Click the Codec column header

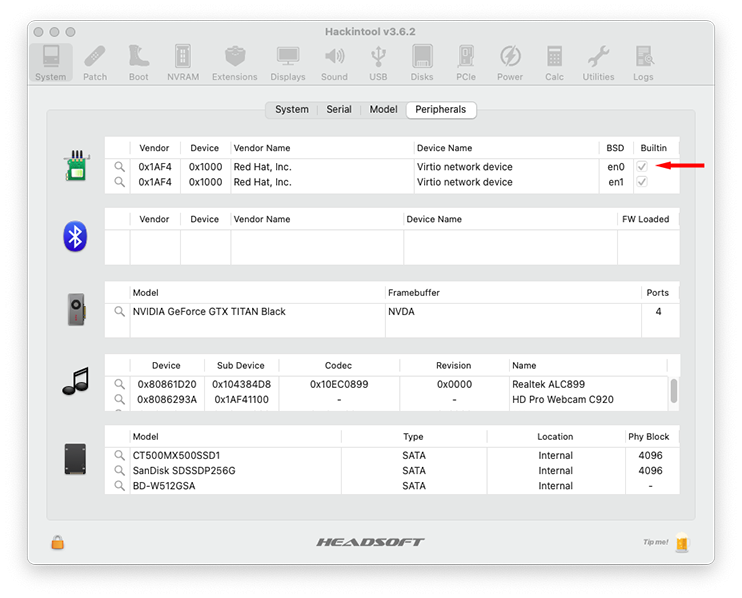338,366
